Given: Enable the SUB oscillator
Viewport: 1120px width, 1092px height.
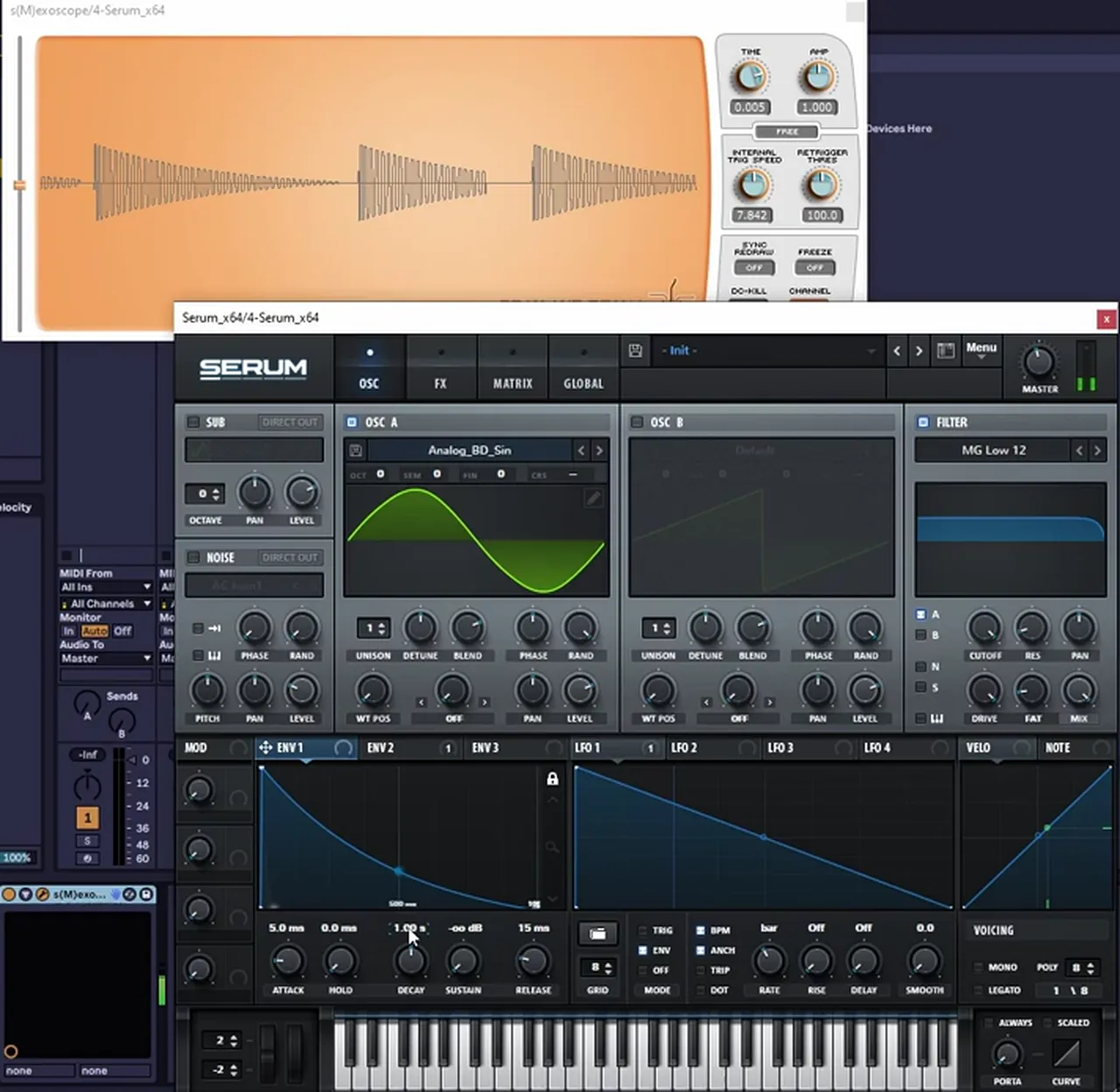Looking at the screenshot, I should 193,423.
